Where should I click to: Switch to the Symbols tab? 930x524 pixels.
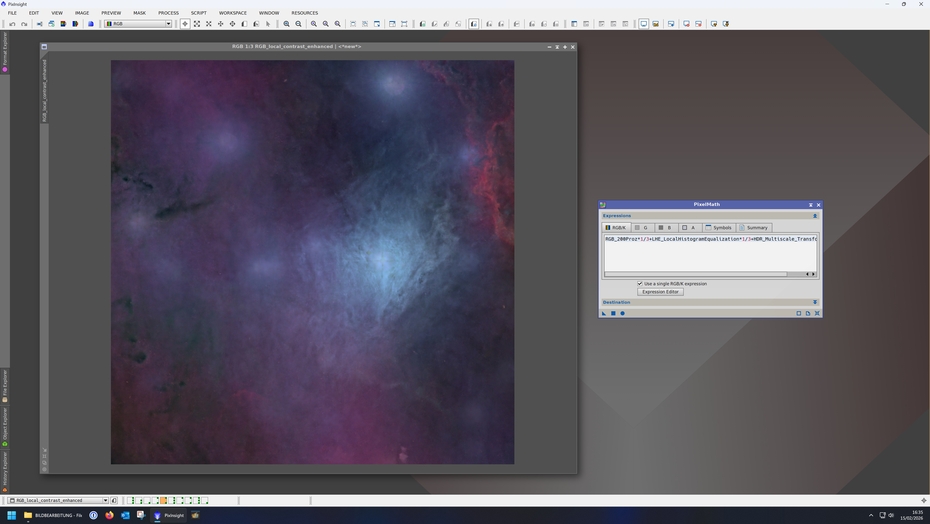[x=718, y=227]
